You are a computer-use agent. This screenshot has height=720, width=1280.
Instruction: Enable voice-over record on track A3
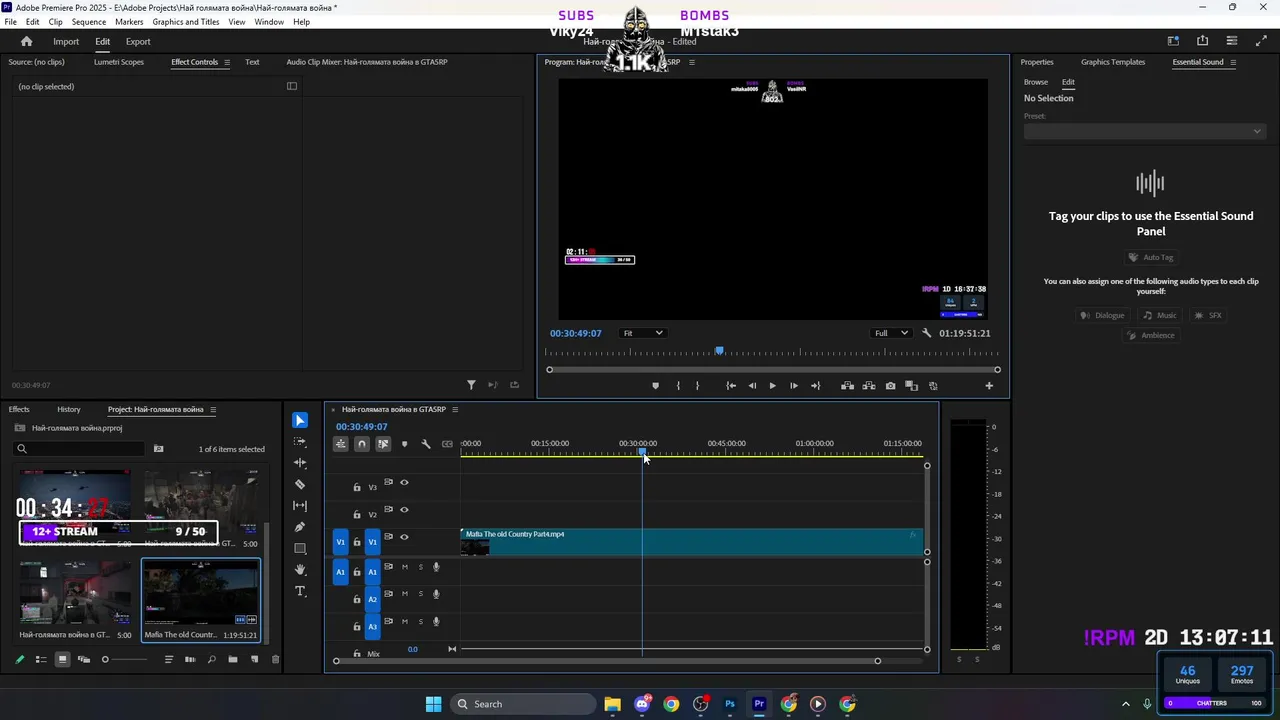[x=436, y=622]
